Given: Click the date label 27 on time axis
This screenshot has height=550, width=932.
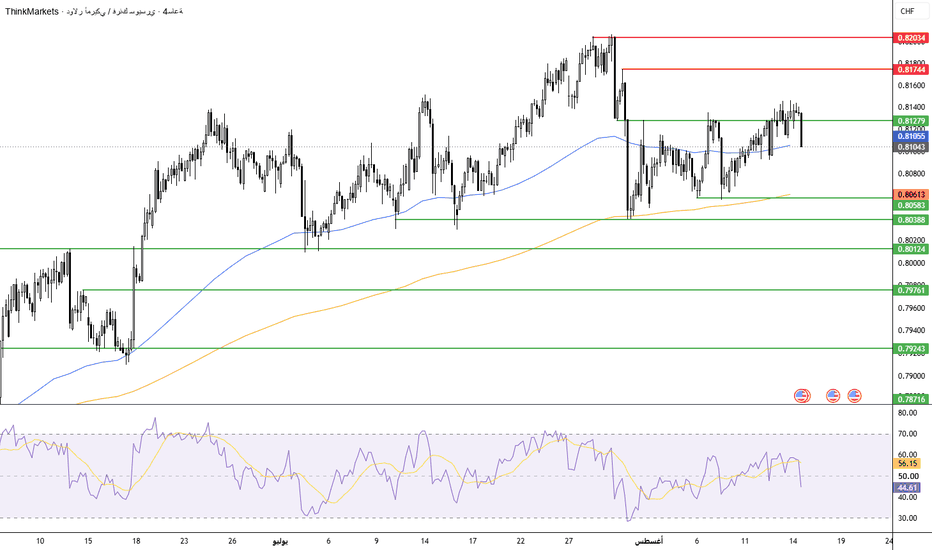Looking at the screenshot, I should (x=569, y=541).
